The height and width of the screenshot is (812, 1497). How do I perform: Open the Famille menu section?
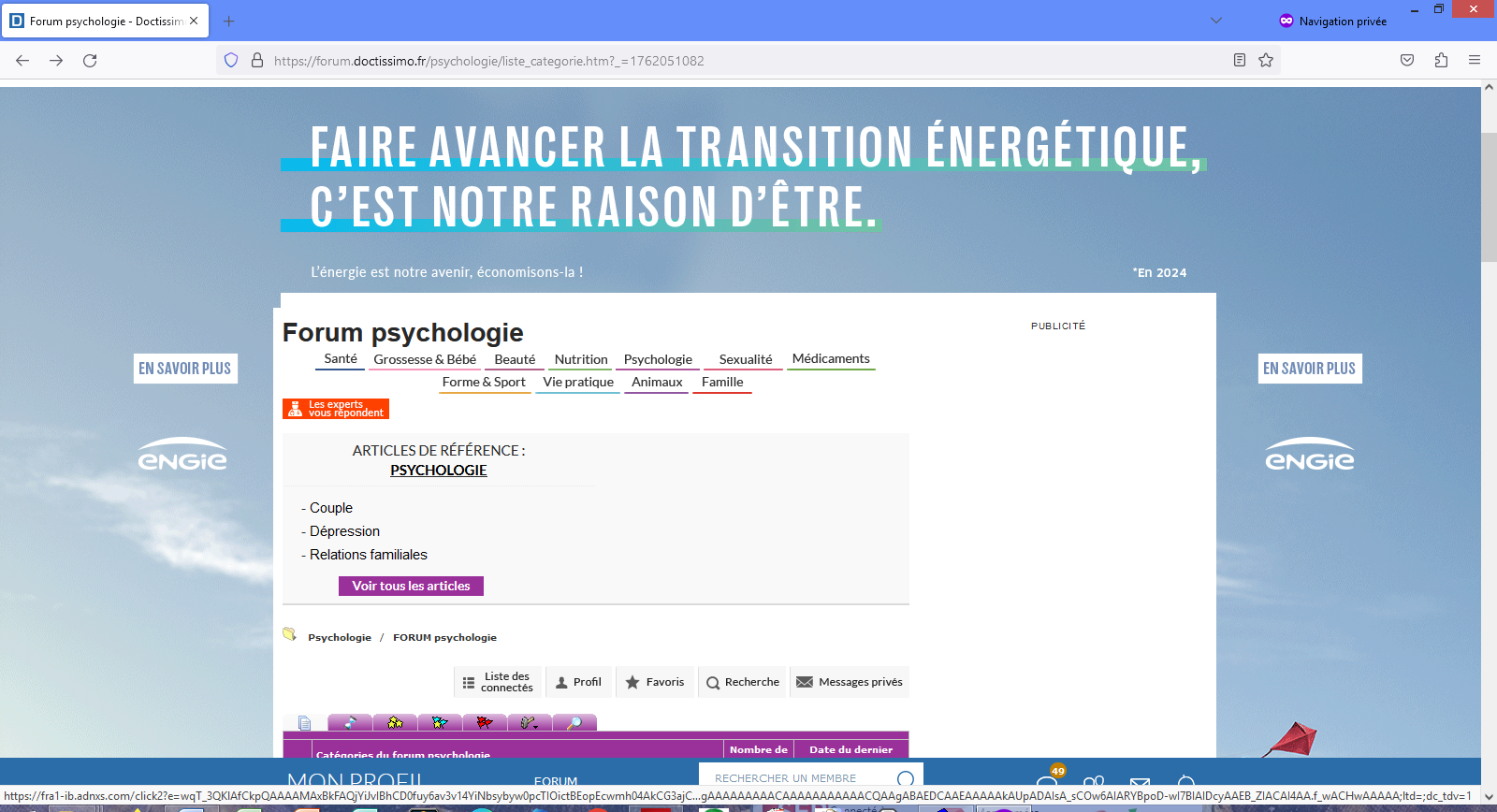coord(722,382)
